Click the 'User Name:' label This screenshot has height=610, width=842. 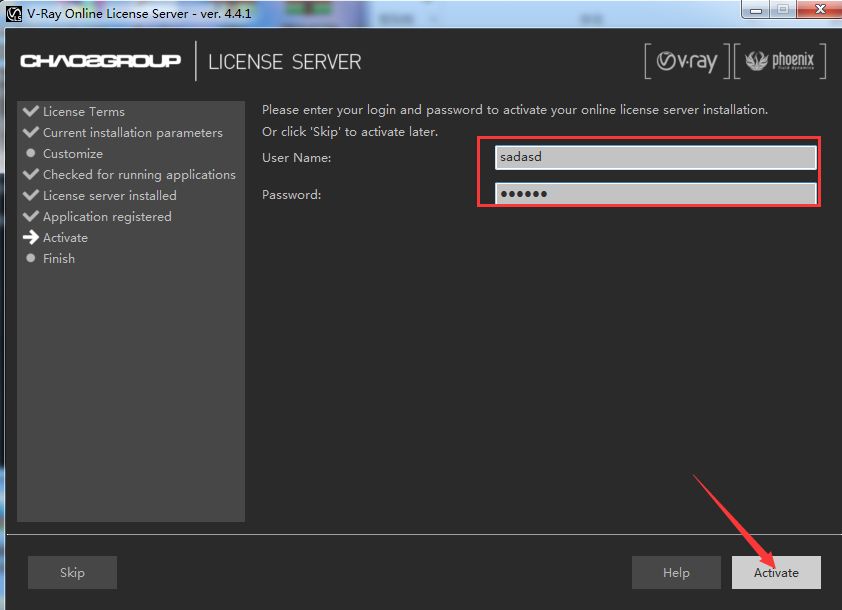click(x=296, y=157)
